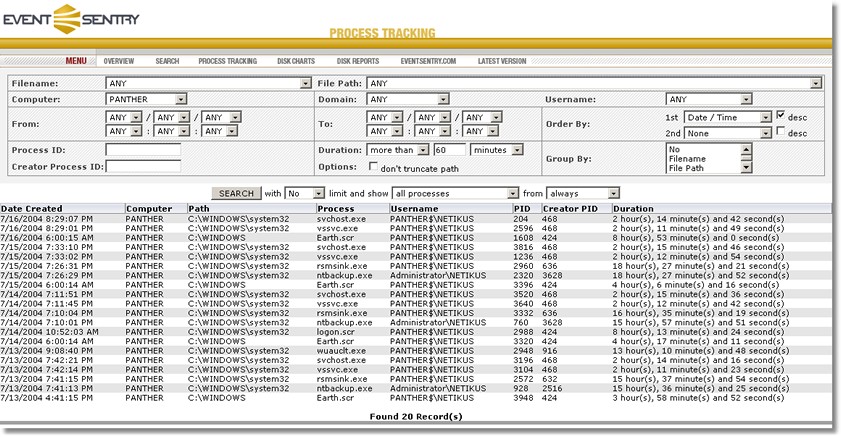Screen dimensions: 841x437
Task: Open the 1st Order By dropdown
Action: pyautogui.click(x=728, y=117)
